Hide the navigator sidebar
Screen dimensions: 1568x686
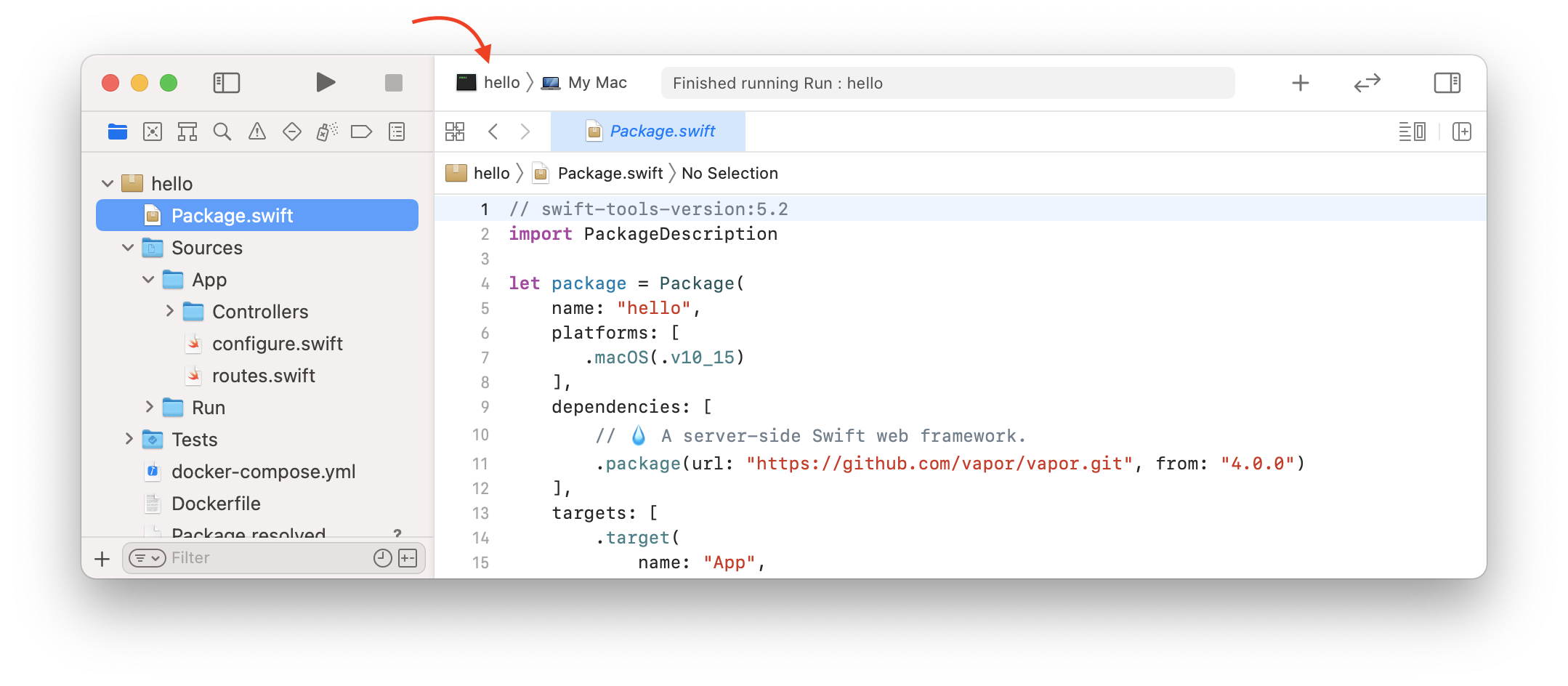[226, 83]
